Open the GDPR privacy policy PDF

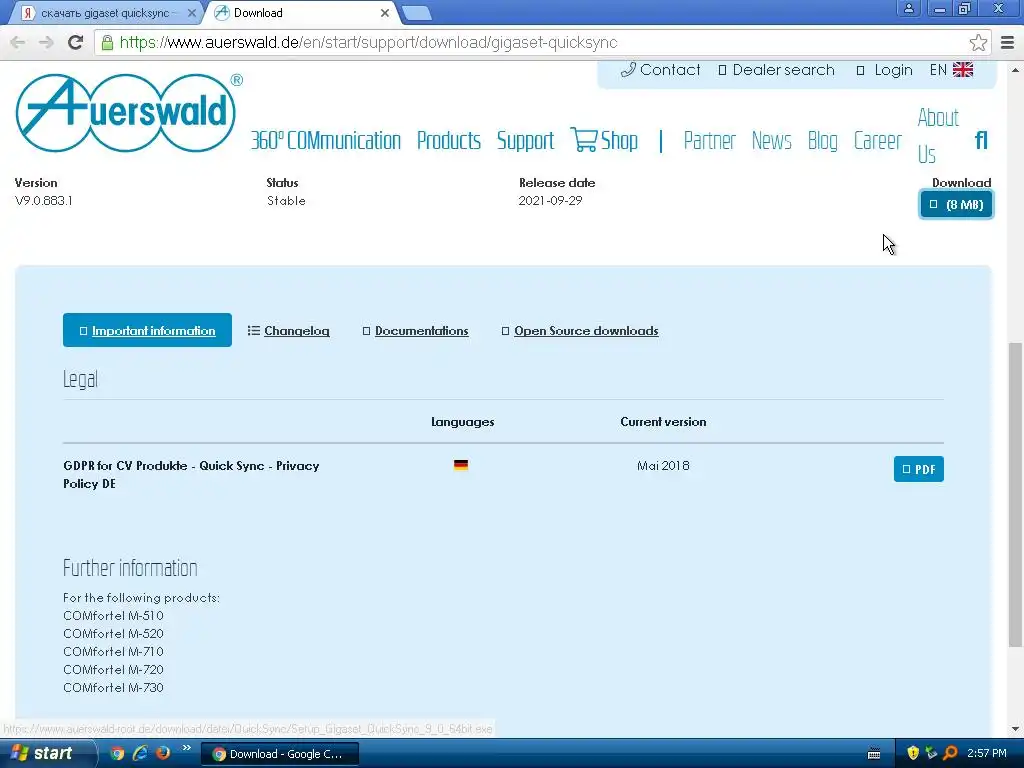(x=918, y=469)
